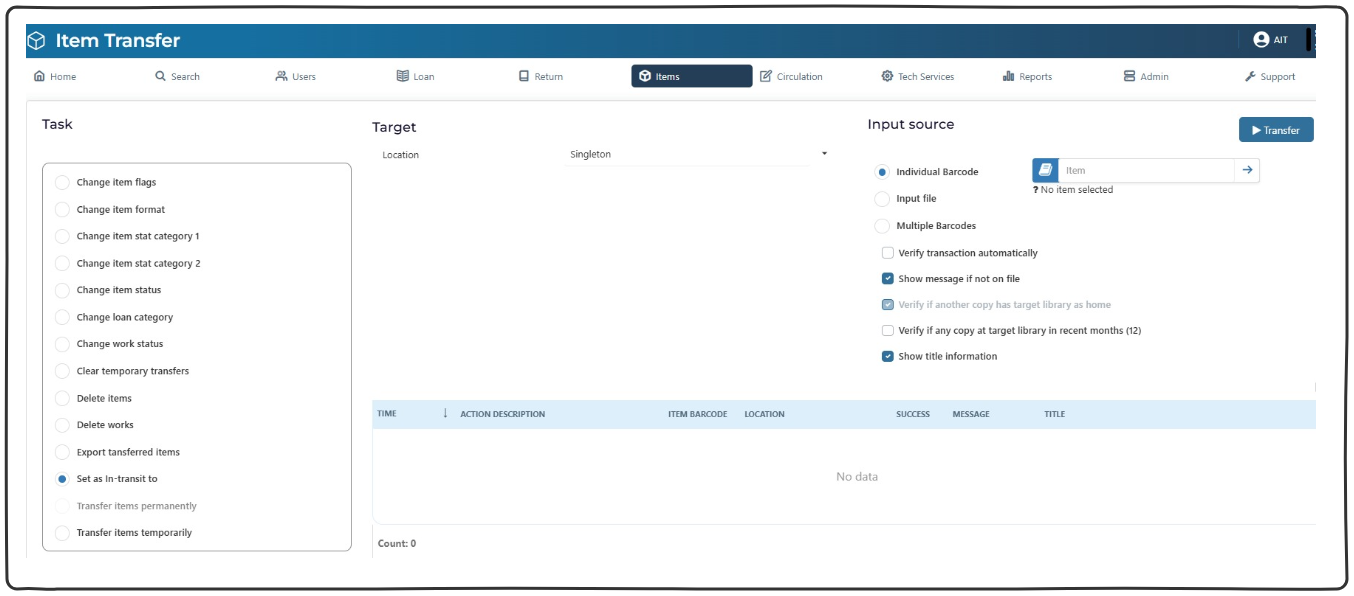Disable Show title information checkbox

tap(888, 356)
